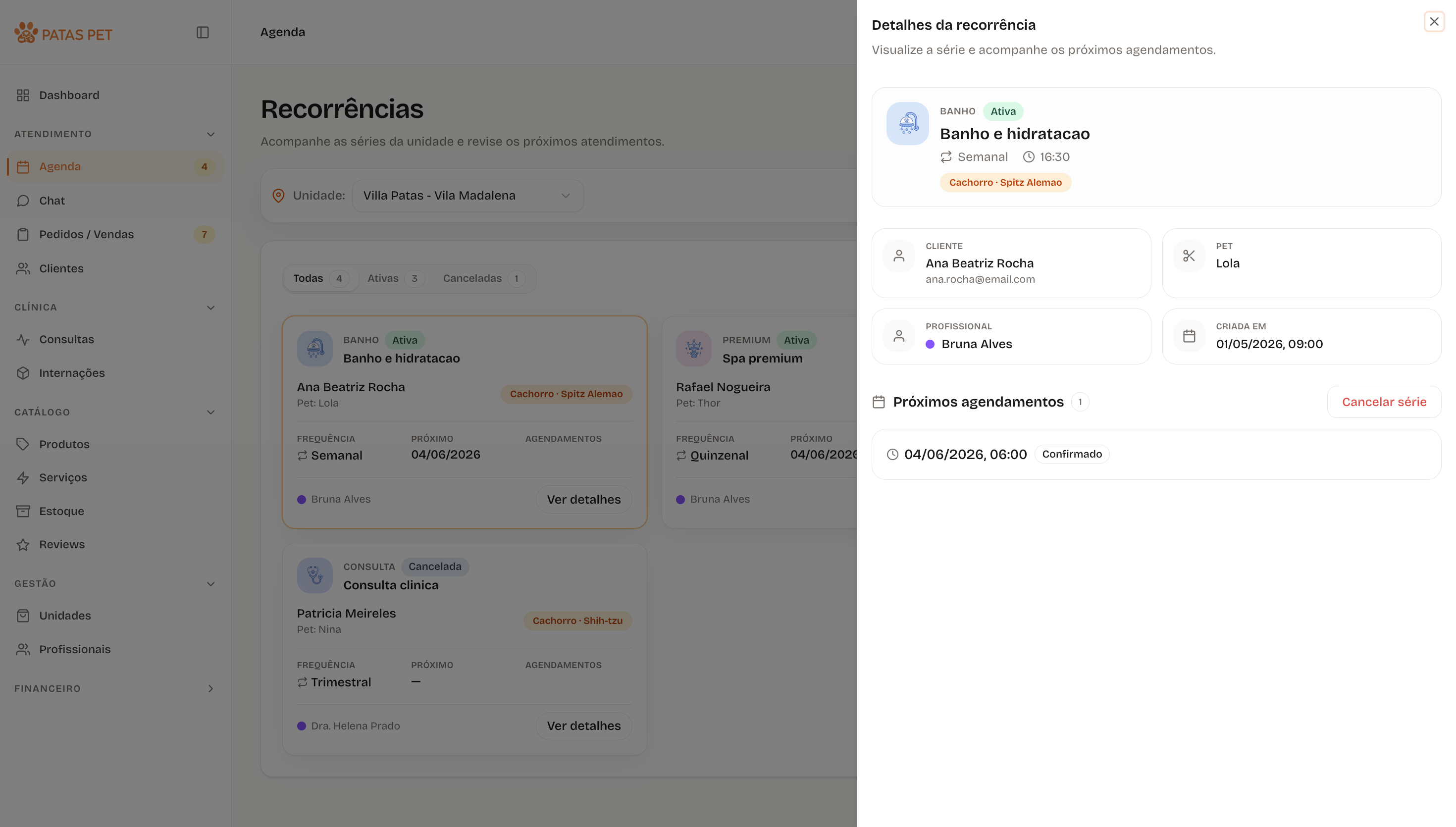The height and width of the screenshot is (827, 1456).
Task: Click the shower icon on Banho e hidratacao card
Action: [x=314, y=348]
